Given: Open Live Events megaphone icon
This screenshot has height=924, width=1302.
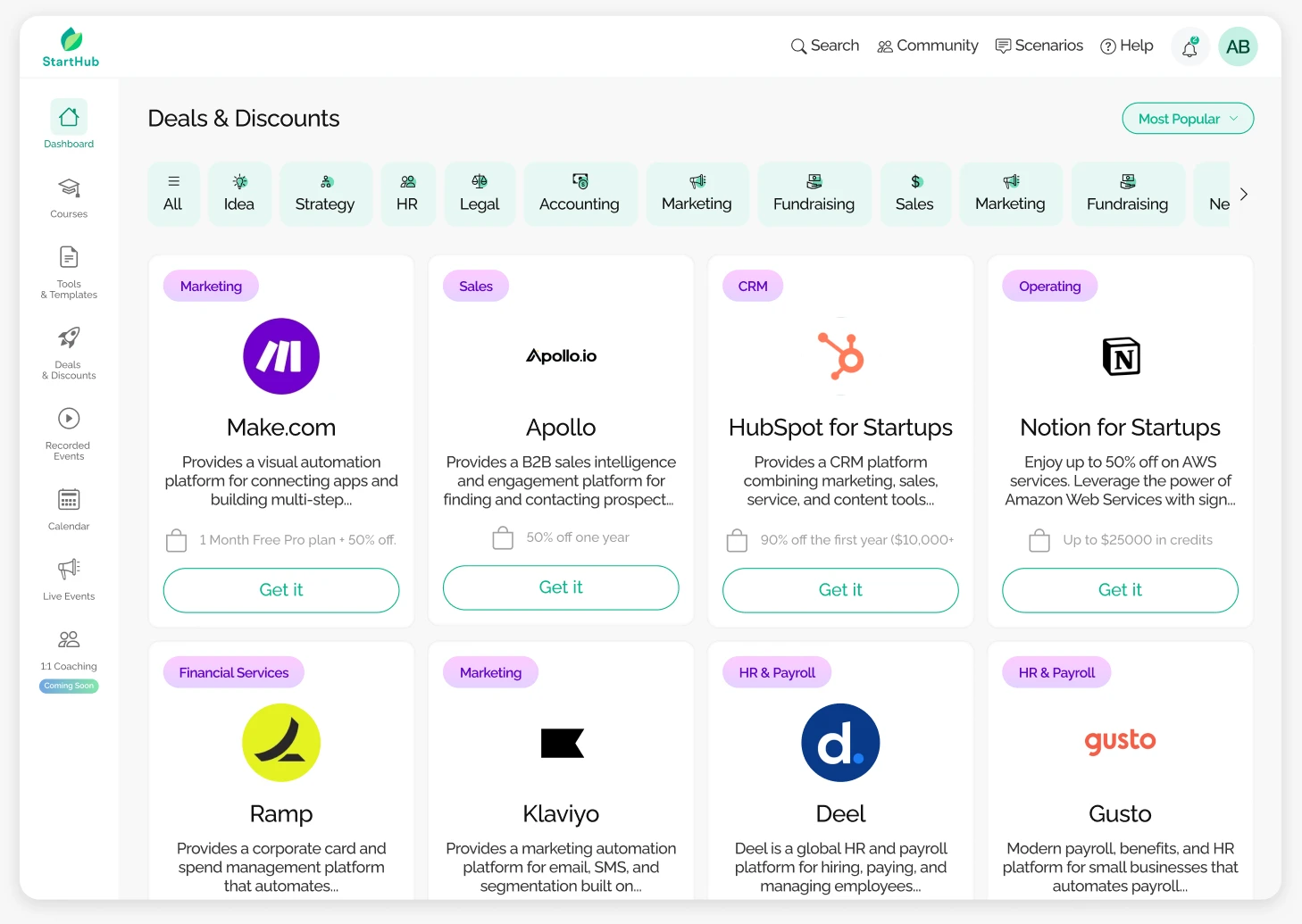Looking at the screenshot, I should [x=69, y=569].
